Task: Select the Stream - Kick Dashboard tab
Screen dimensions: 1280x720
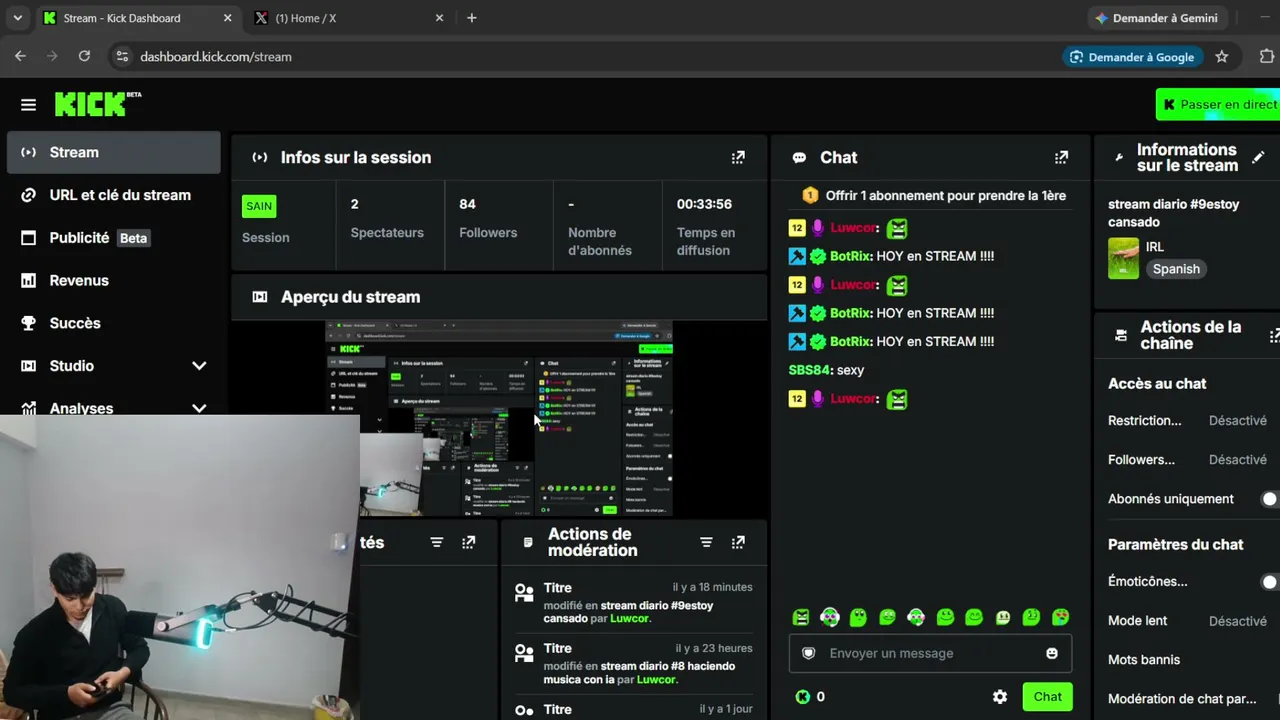Action: pyautogui.click(x=137, y=18)
